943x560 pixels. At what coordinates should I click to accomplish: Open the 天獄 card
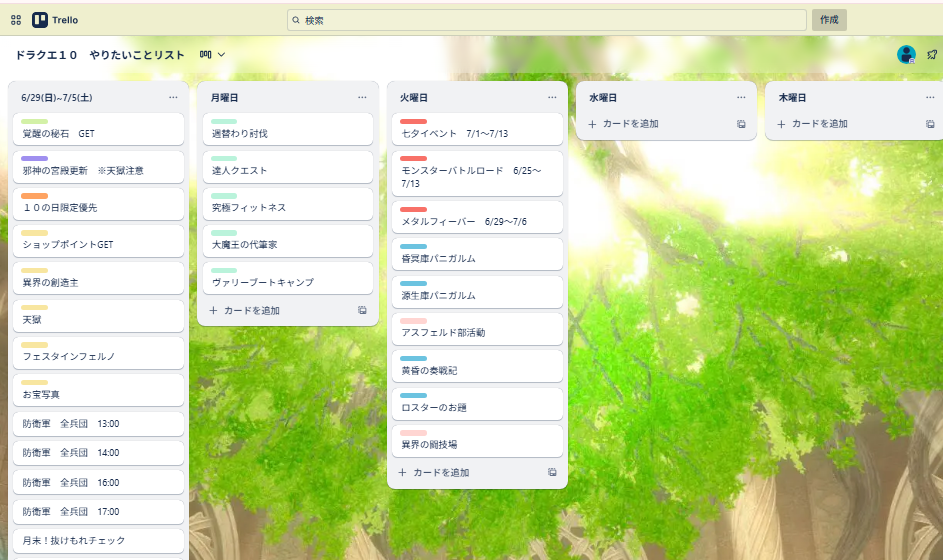[x=99, y=316]
